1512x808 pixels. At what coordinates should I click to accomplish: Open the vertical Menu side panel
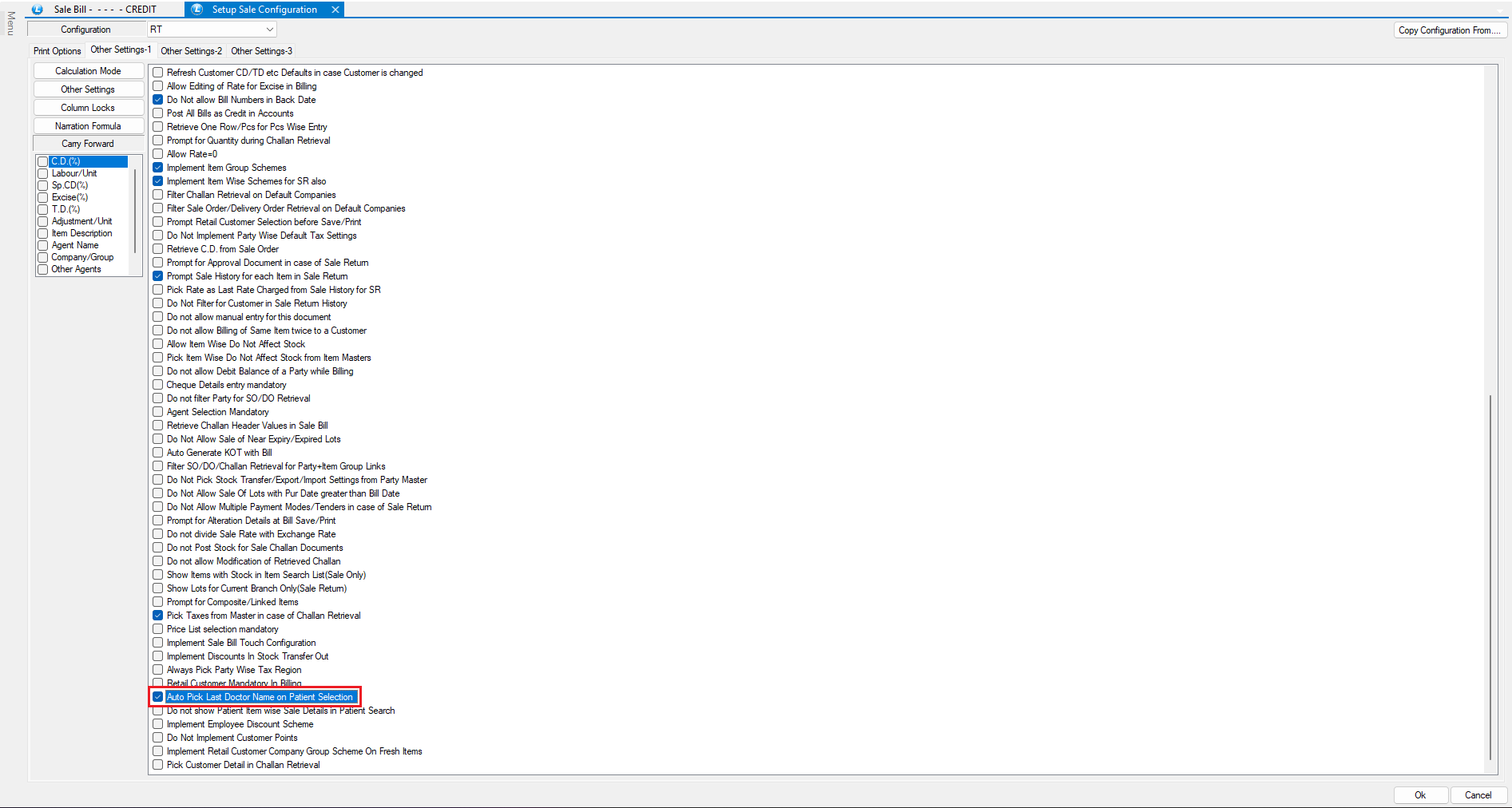10,23
